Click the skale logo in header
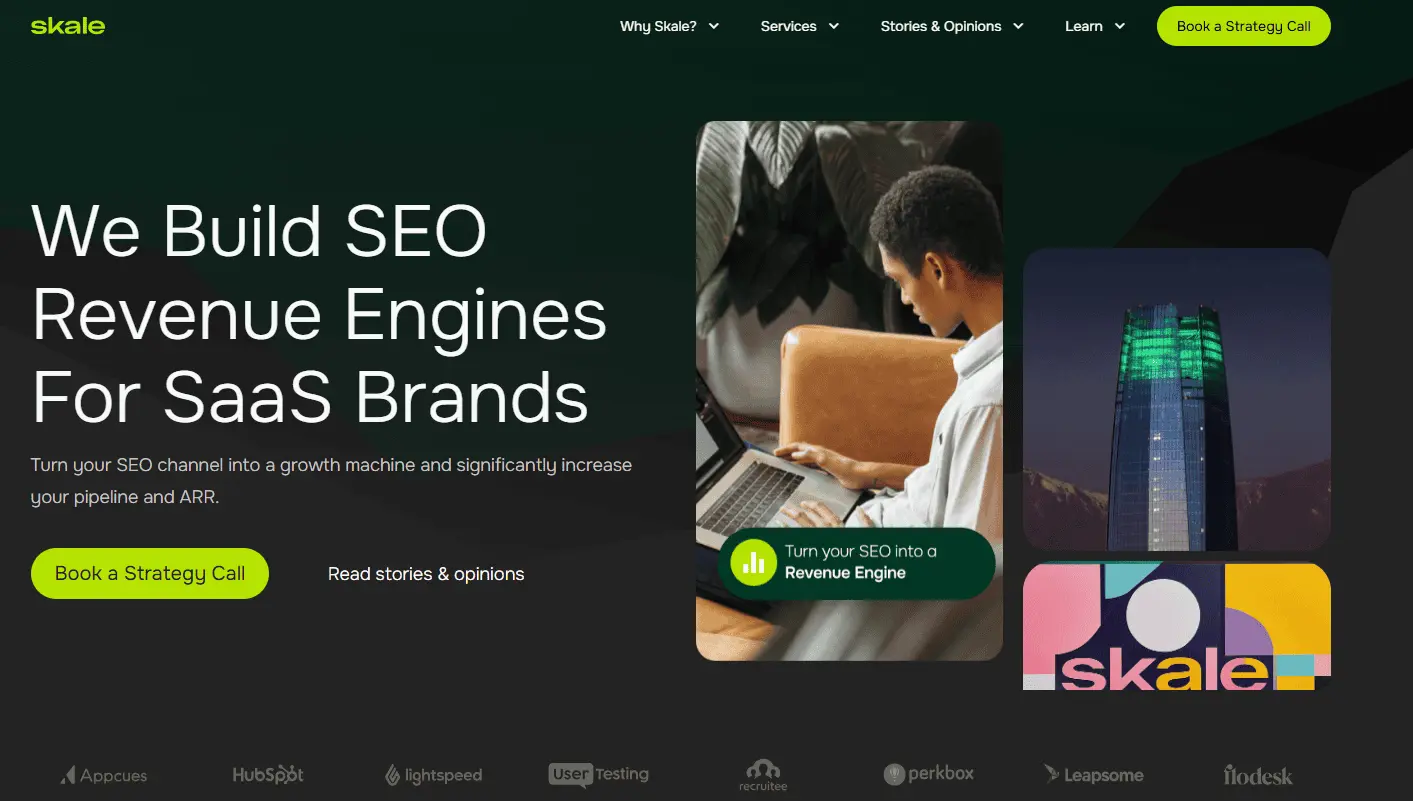1413x801 pixels. (x=67, y=26)
